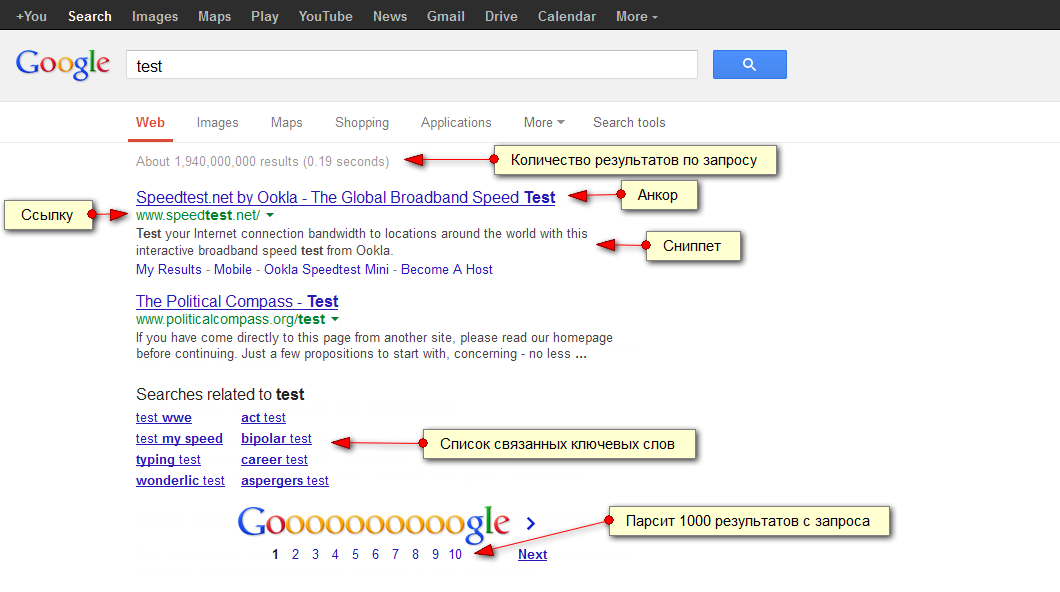Open dropdown arrow next to www.speedtest.net/

[270, 216]
